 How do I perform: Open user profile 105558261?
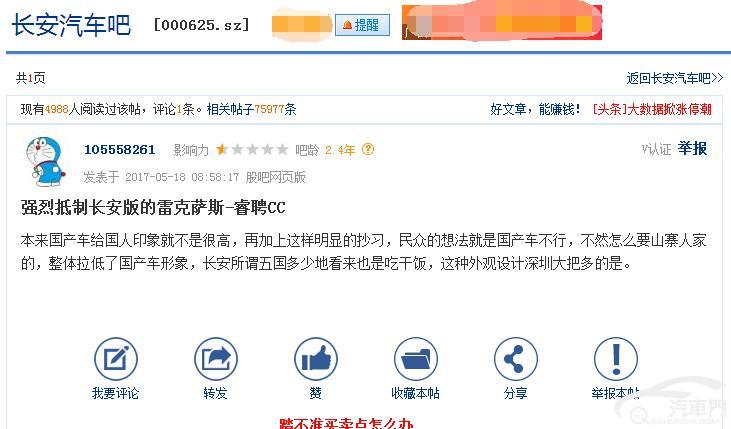point(119,150)
